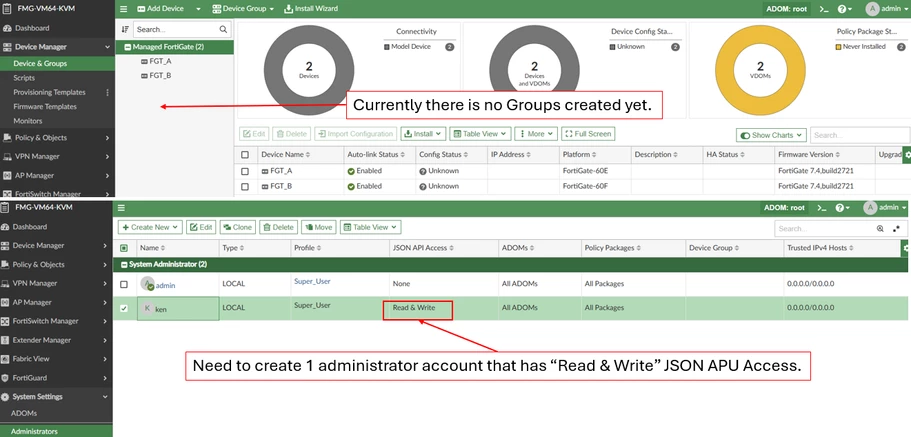
Task: Open Add Device dropdown arrow
Action: coord(198,9)
